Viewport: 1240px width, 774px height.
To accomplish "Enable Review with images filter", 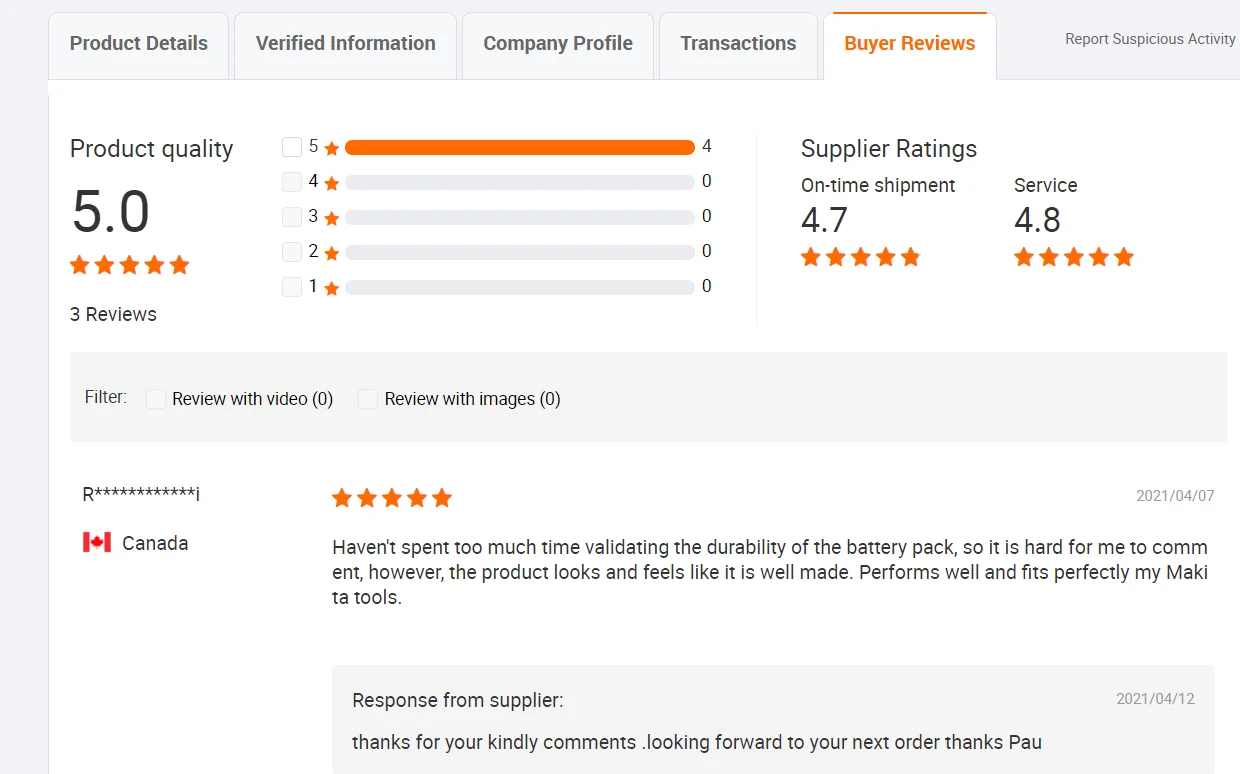I will (x=368, y=399).
